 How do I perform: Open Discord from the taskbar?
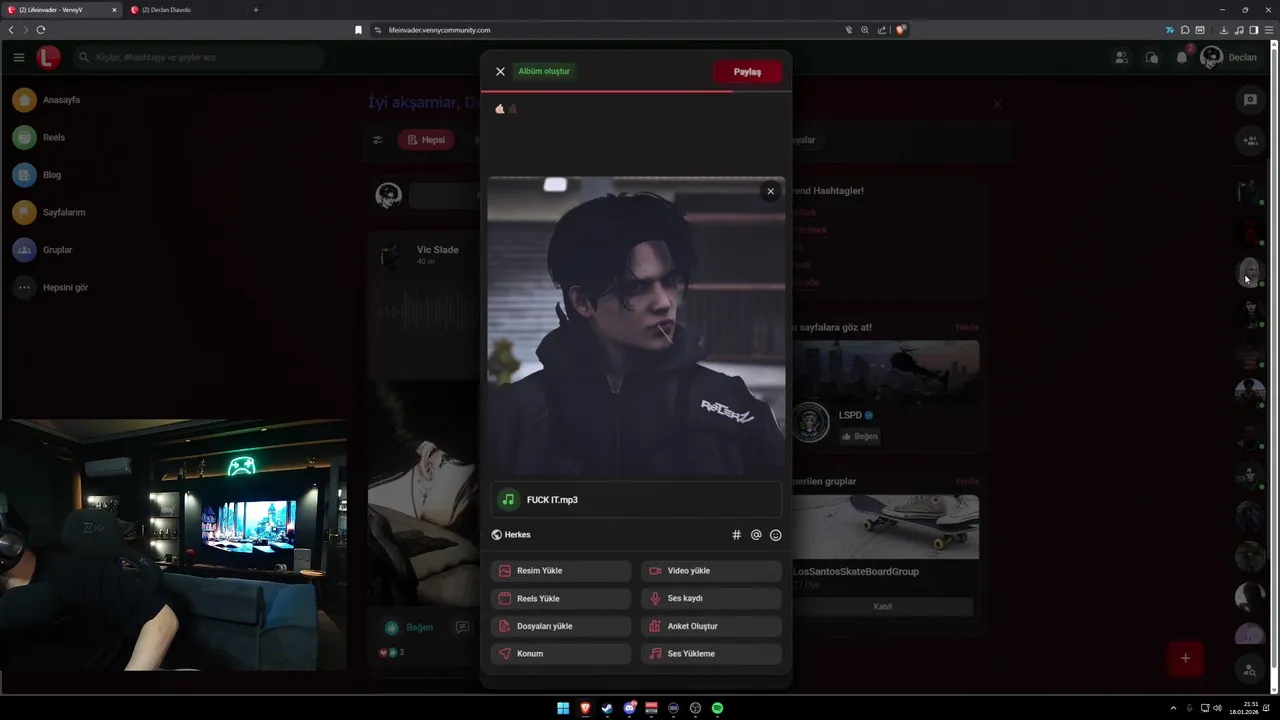click(629, 708)
